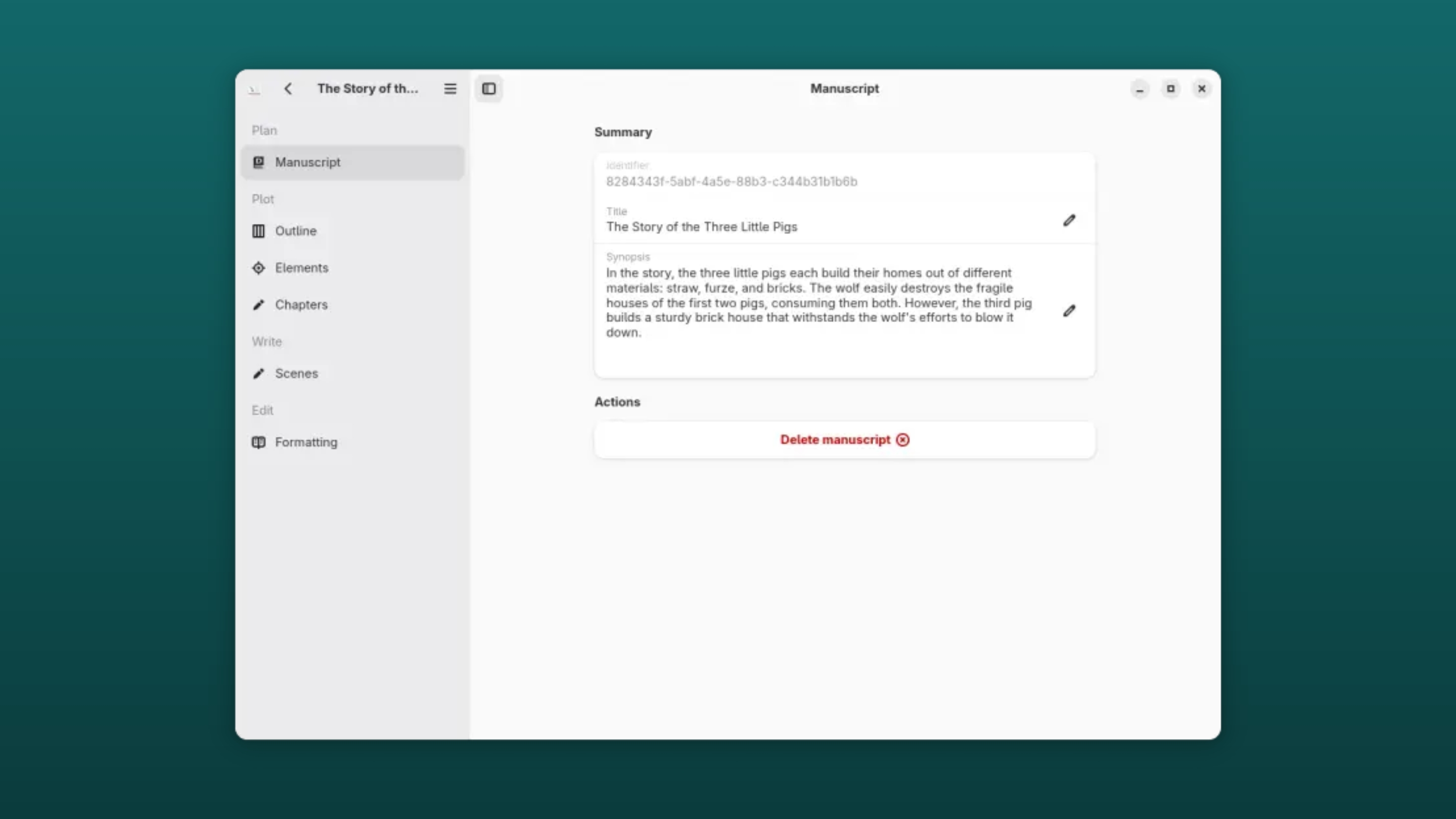Open the Elements page

coord(353,268)
